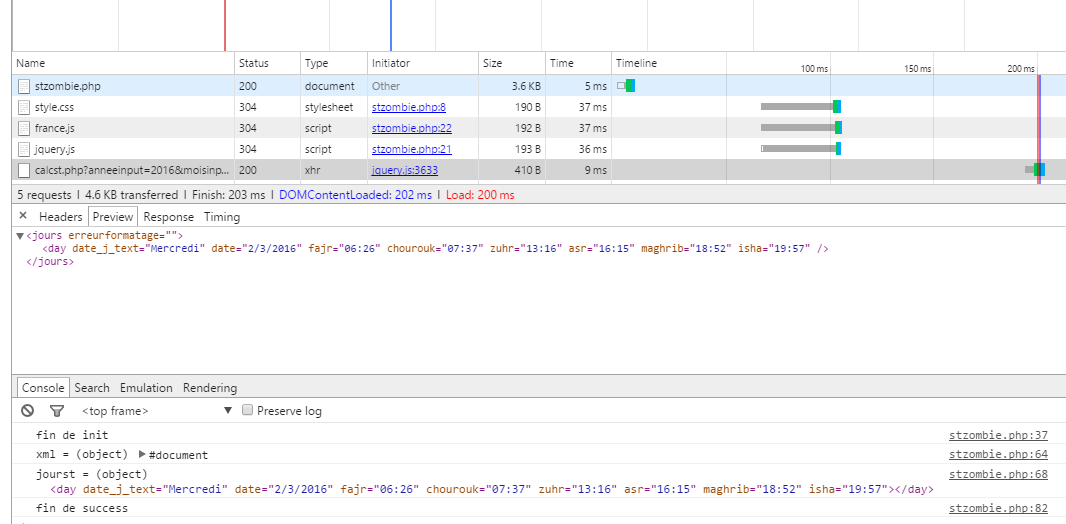The width and height of the screenshot is (1066, 524).
Task: Click the clear console icon
Action: (27, 411)
